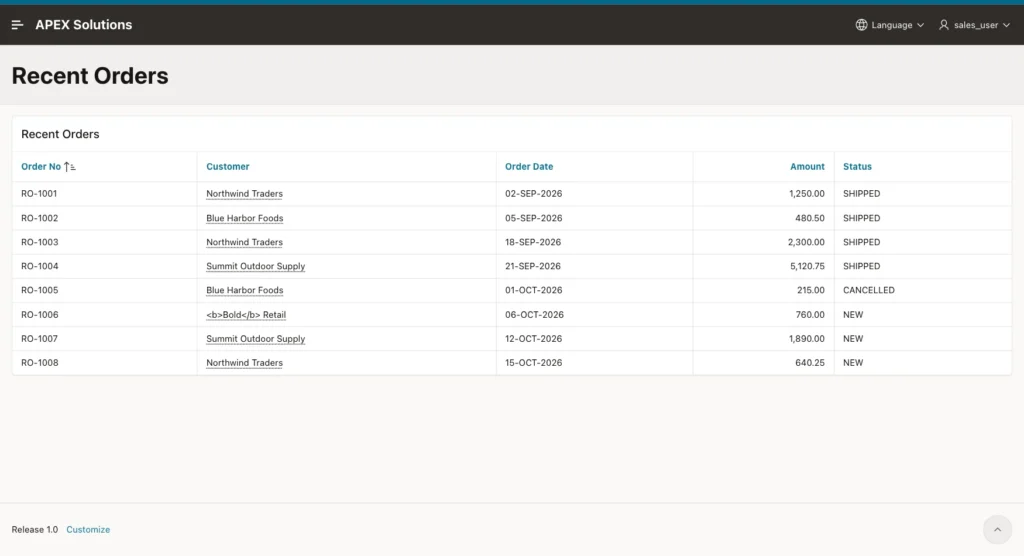
Task: Click amount value 1,250.00
Action: 807,193
